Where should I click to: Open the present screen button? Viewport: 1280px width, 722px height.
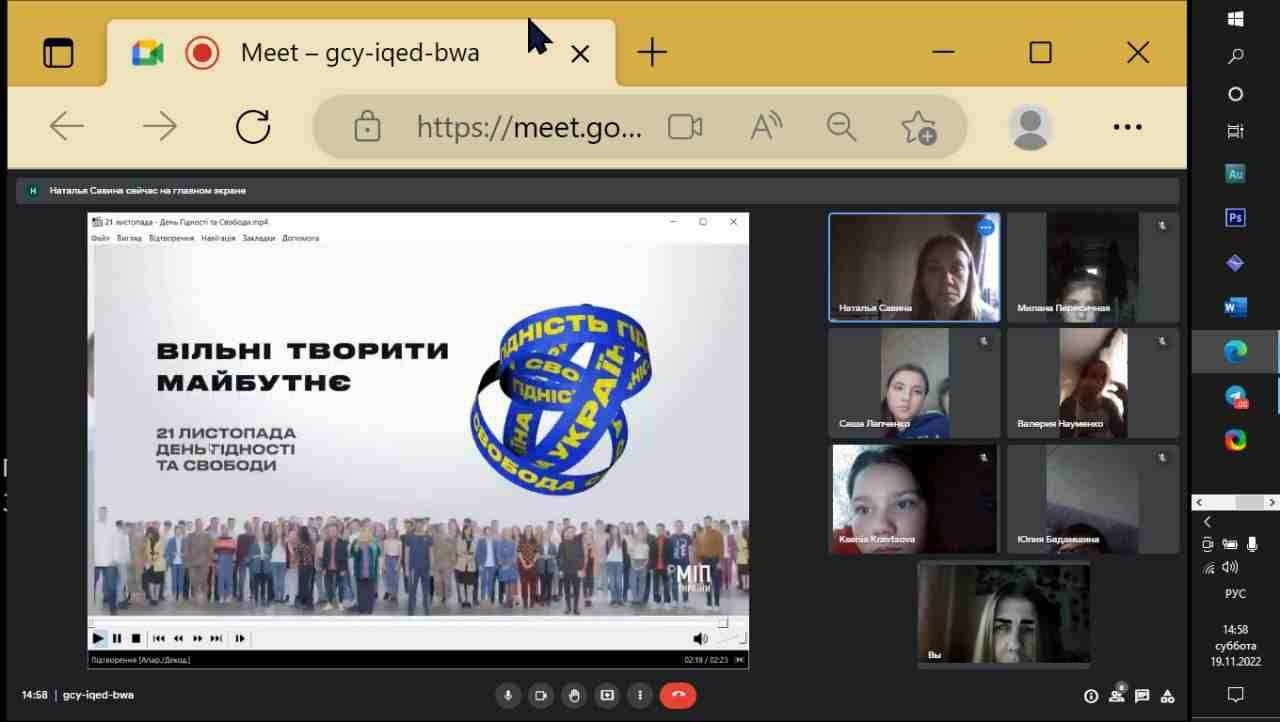607,695
